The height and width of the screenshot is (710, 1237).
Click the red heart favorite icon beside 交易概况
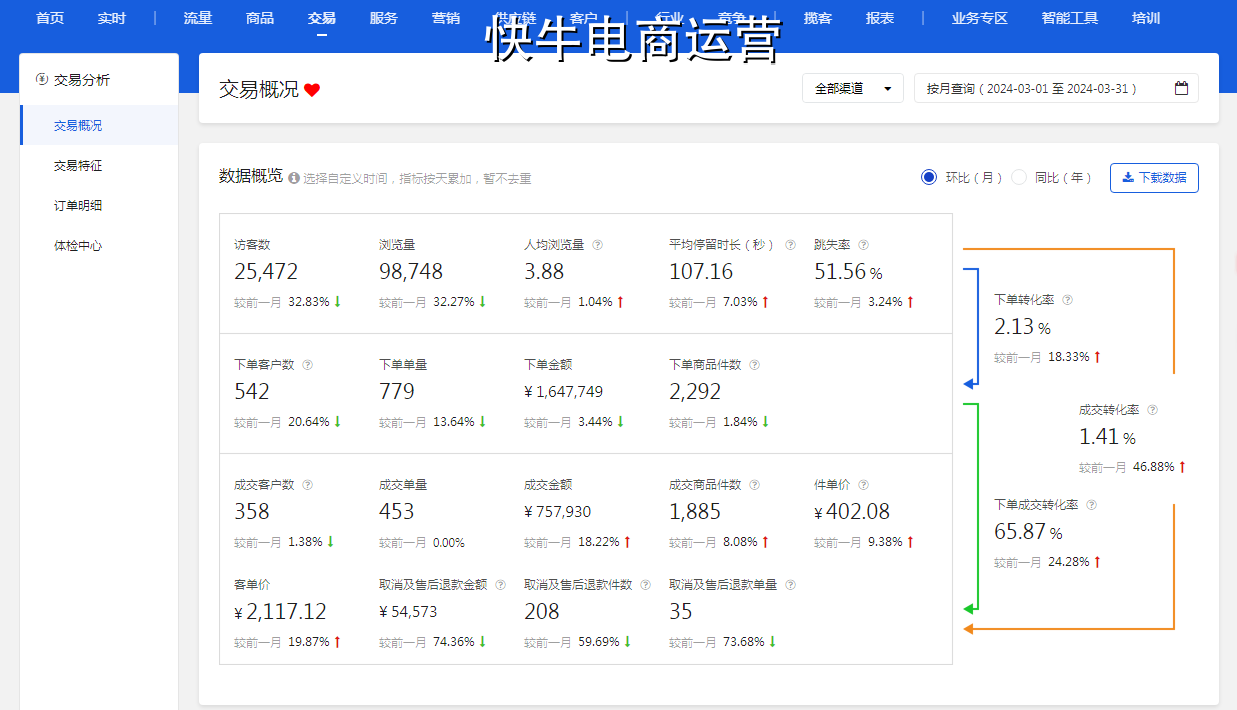pyautogui.click(x=312, y=89)
